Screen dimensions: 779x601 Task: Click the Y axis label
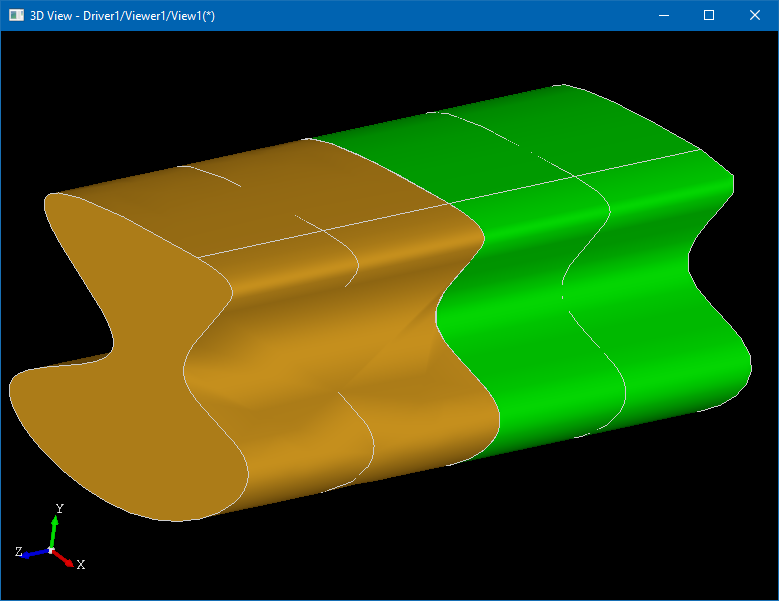(60, 509)
